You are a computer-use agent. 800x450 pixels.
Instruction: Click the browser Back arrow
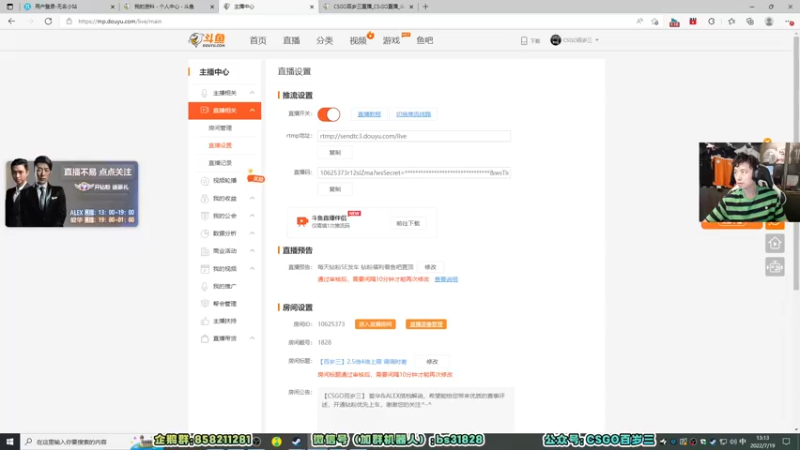tap(11, 21)
